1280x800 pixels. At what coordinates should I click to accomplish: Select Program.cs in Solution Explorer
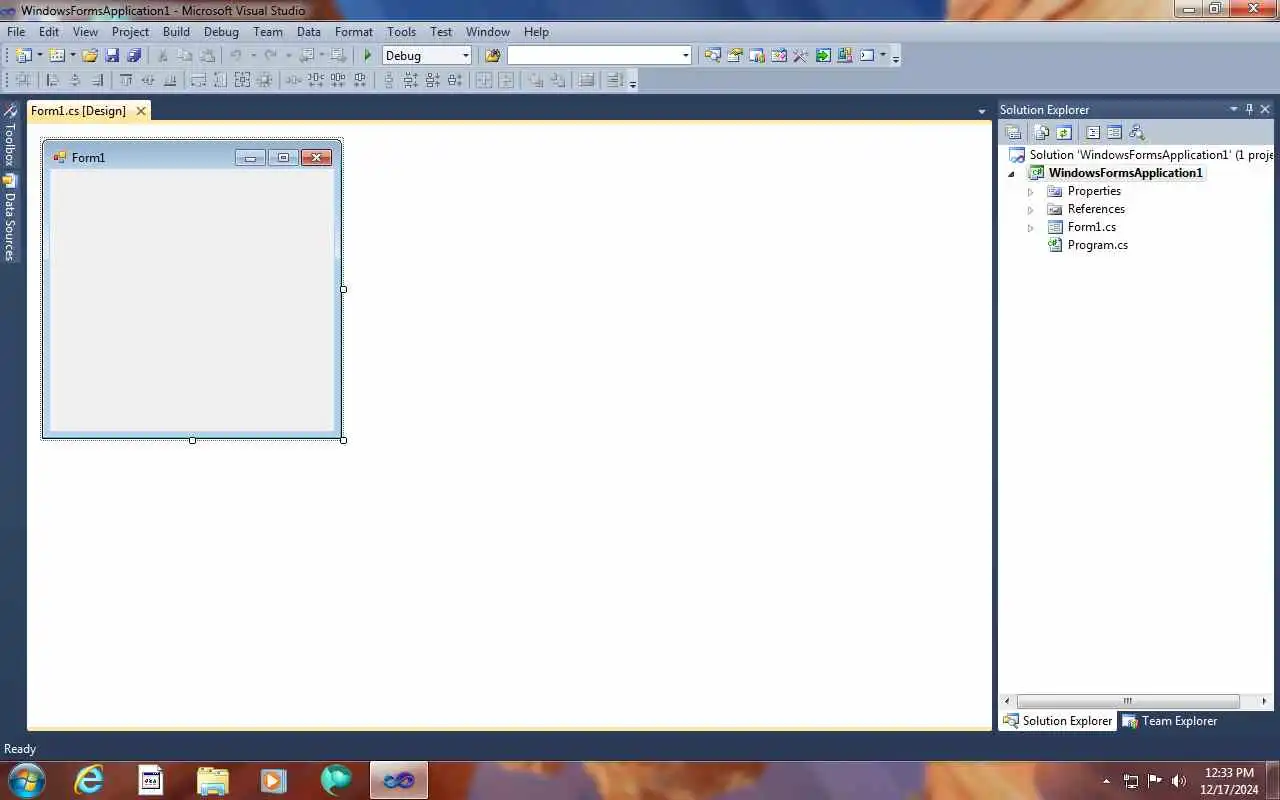(x=1097, y=245)
